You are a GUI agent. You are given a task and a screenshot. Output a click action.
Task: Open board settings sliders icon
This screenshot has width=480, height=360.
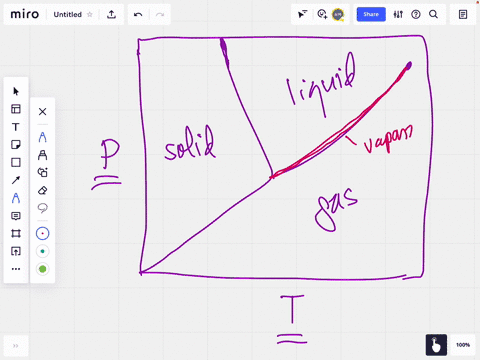[398, 14]
